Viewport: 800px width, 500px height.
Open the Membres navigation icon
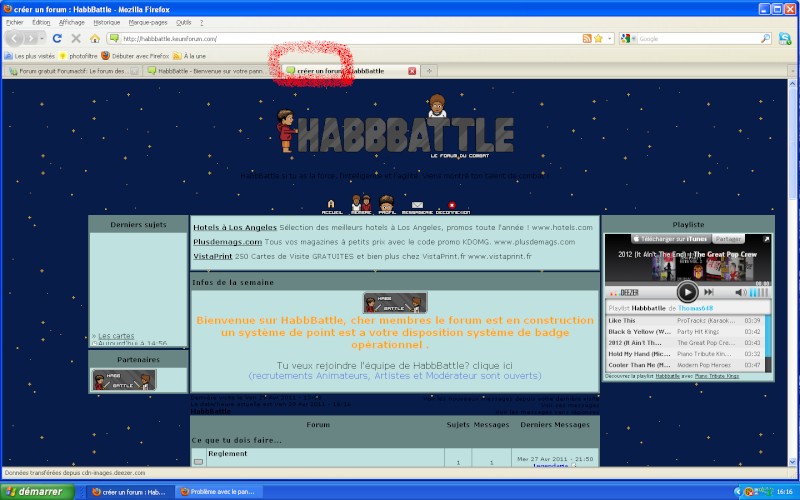point(361,205)
